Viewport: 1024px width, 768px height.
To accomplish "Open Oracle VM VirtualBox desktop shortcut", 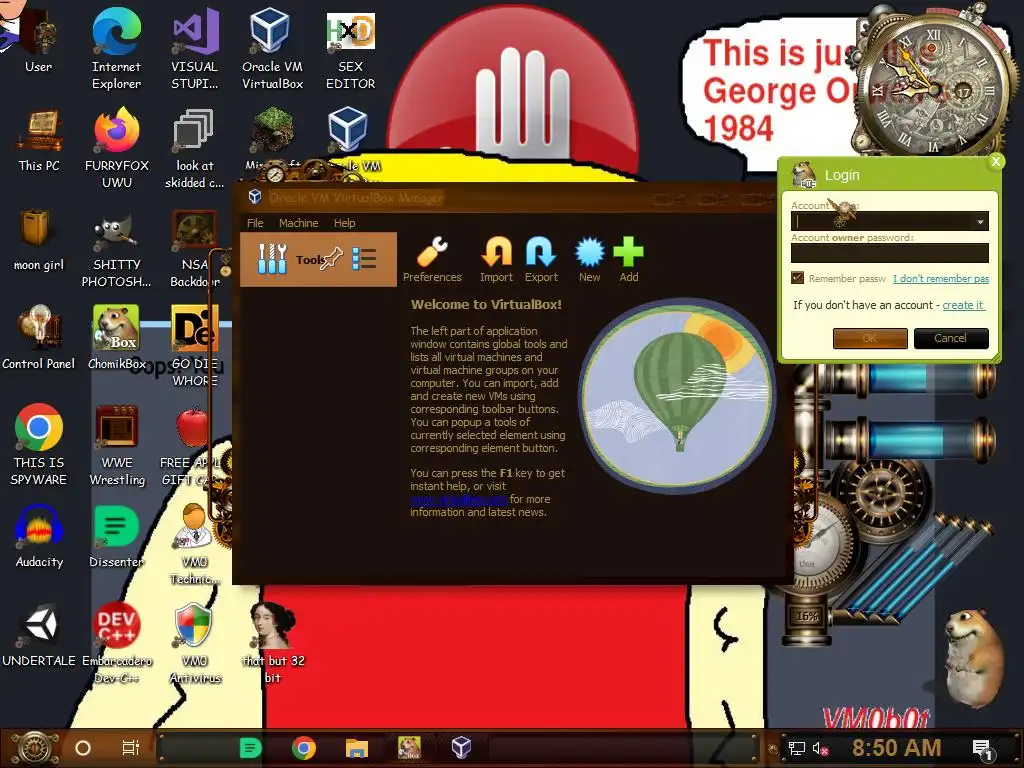I will [x=272, y=49].
